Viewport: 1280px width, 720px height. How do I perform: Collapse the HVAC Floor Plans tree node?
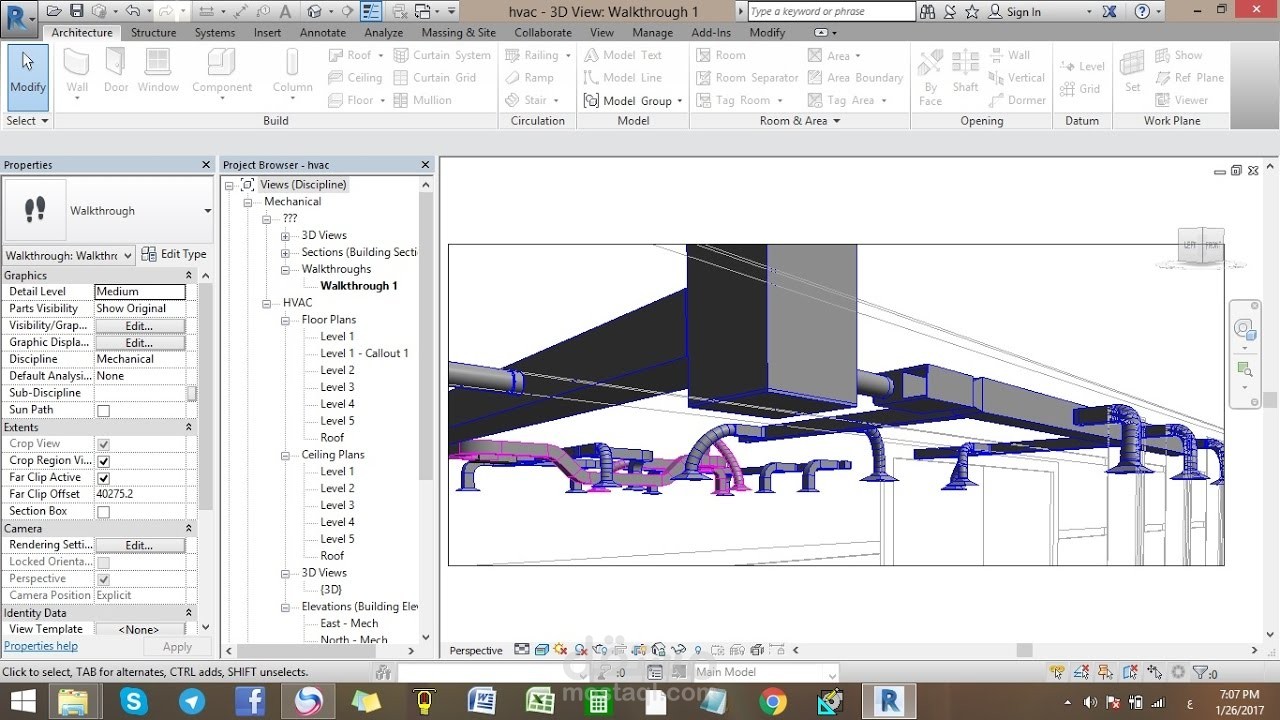point(285,320)
